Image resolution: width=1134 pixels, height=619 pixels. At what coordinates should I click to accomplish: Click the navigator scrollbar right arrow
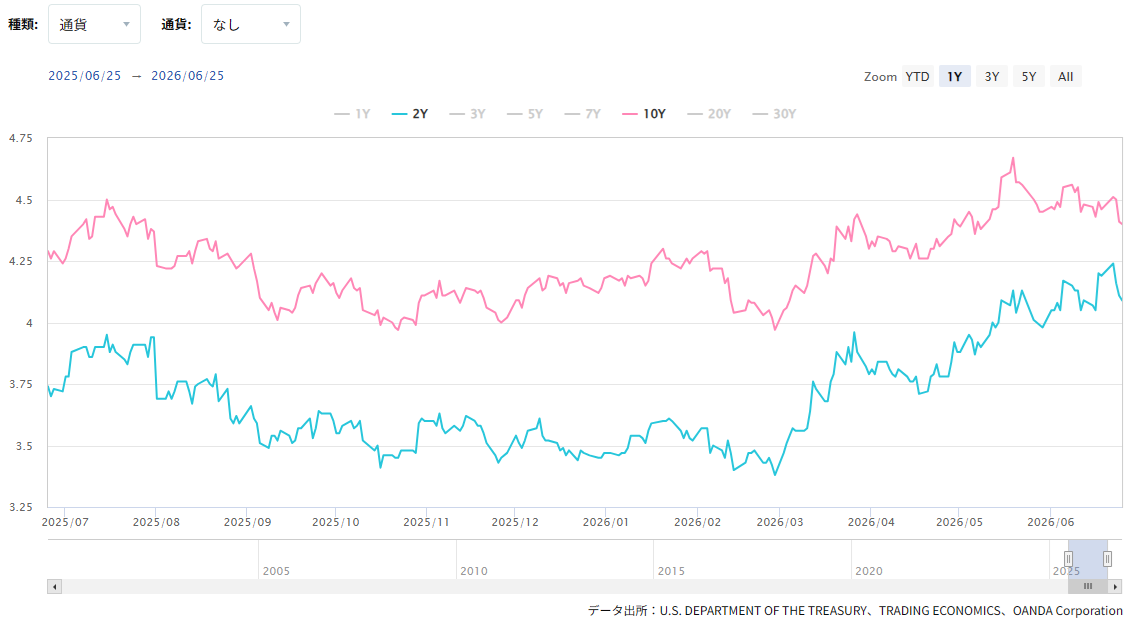pos(1115,586)
